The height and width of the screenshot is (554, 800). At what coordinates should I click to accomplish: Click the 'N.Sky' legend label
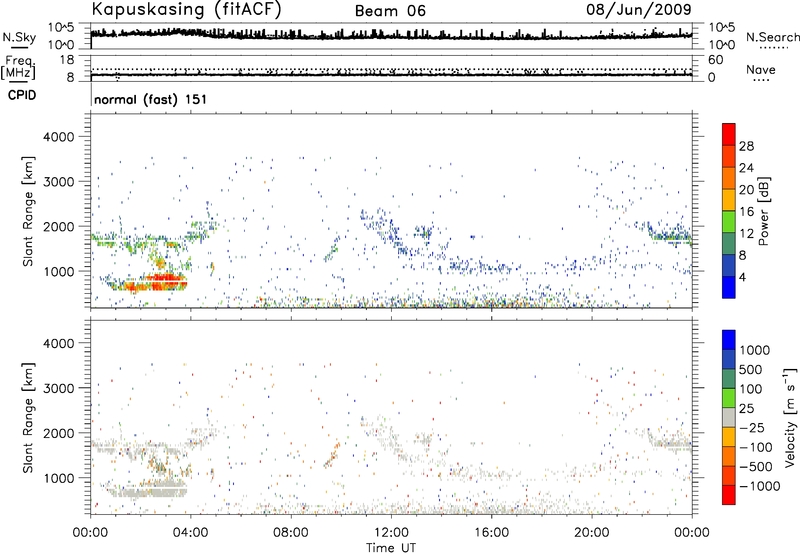pyautogui.click(x=19, y=37)
